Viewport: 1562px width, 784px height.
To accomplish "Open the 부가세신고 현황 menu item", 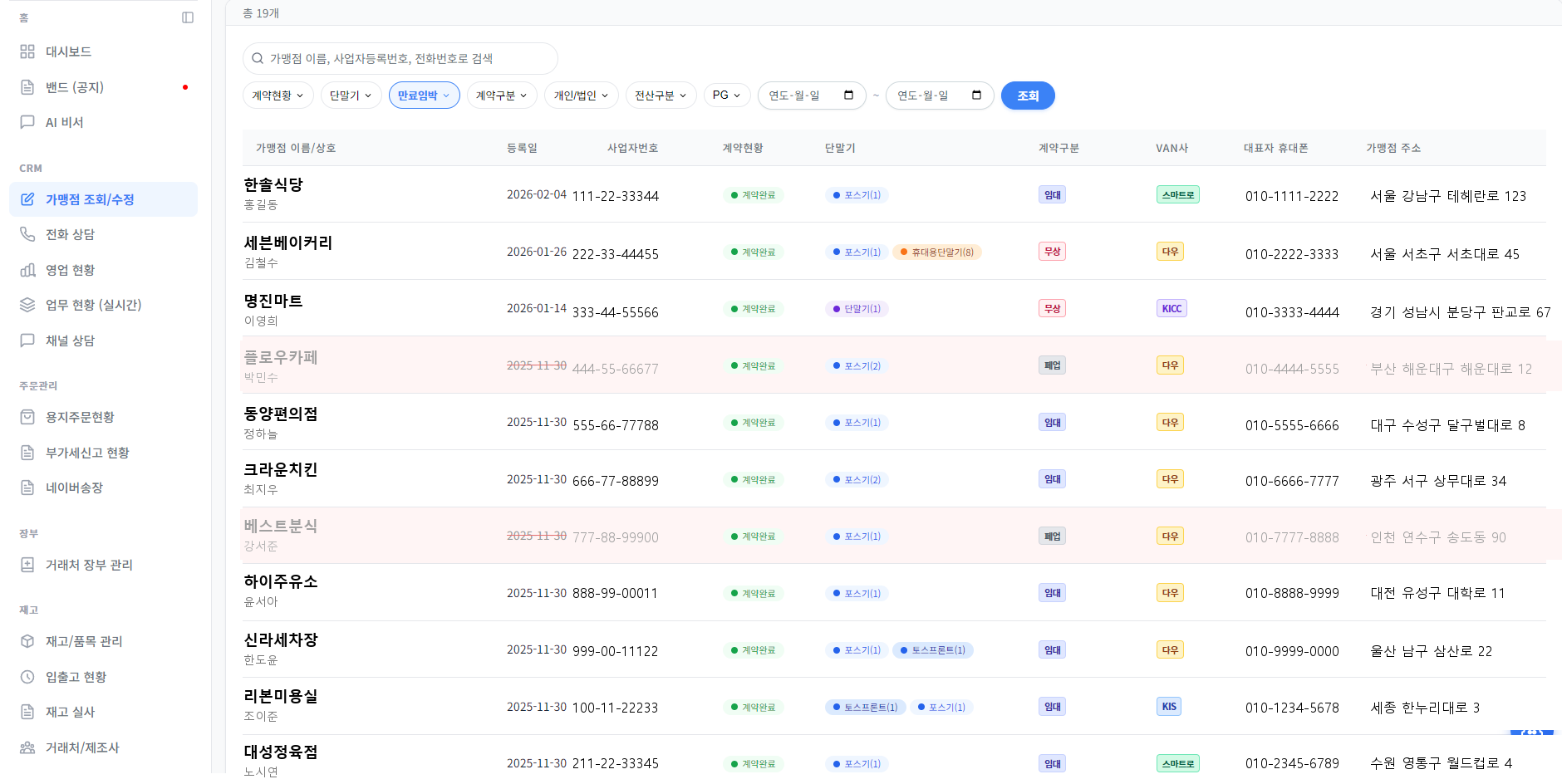I will 87,453.
